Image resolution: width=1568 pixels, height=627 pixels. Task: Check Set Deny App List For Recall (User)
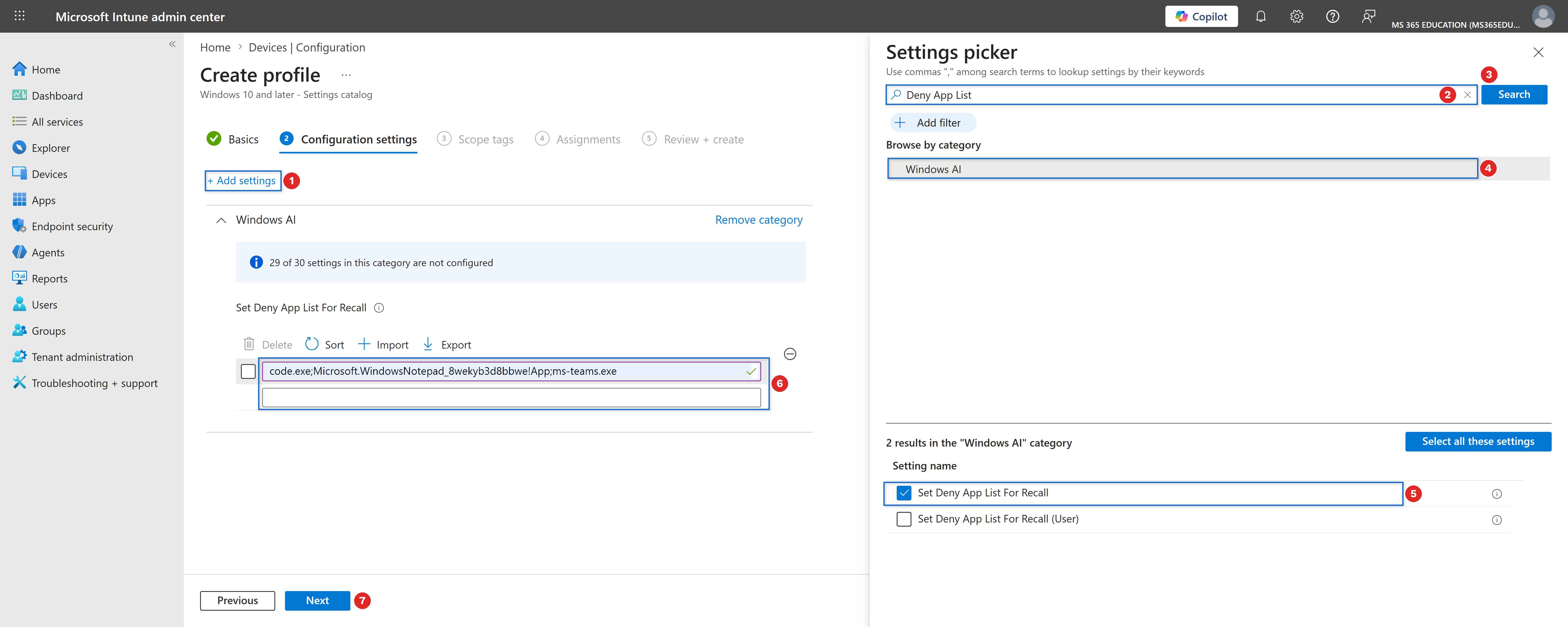[904, 519]
